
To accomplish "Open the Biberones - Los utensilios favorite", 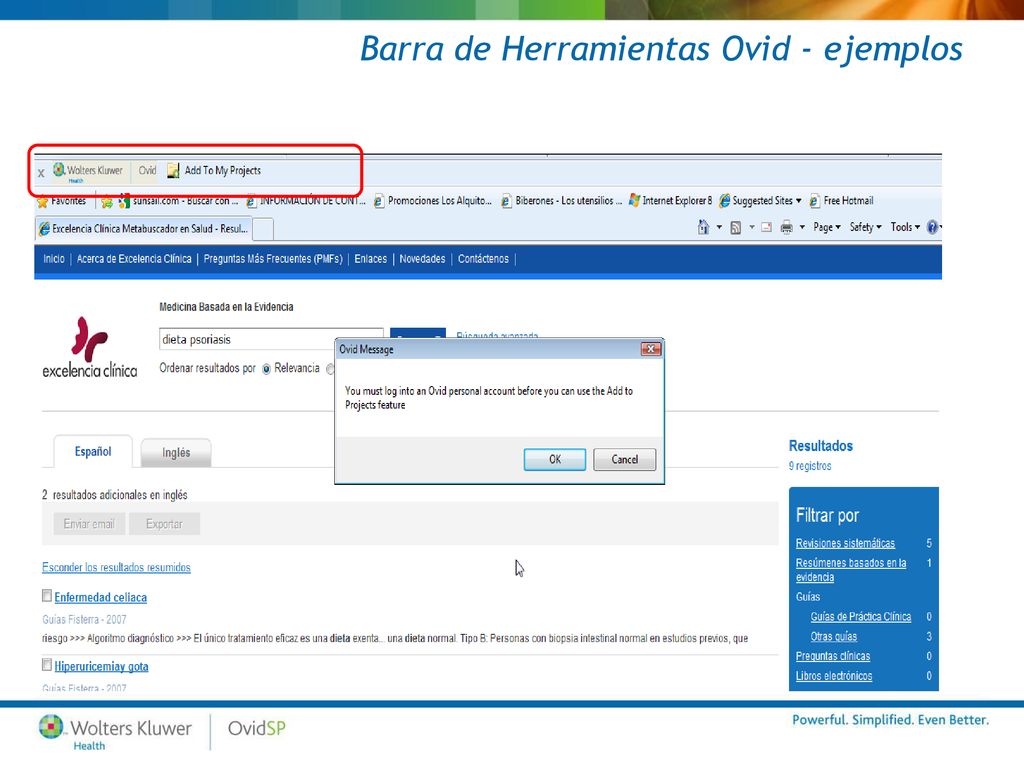I will pyautogui.click(x=561, y=201).
